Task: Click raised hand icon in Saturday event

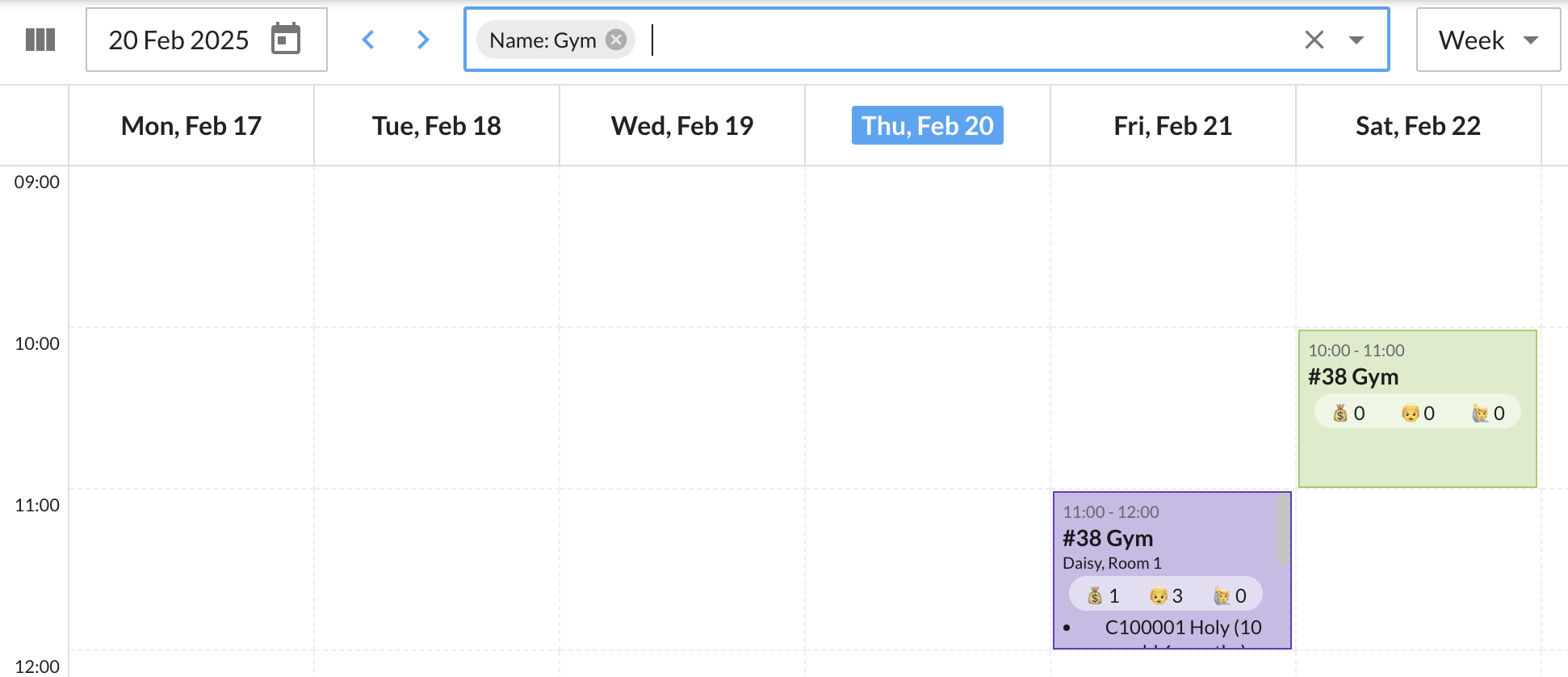Action: [x=1480, y=414]
